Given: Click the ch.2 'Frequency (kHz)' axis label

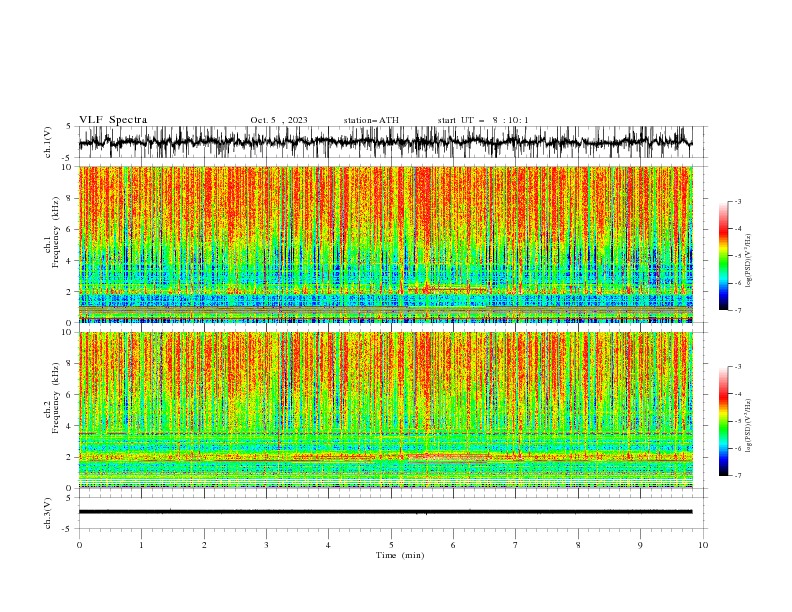Looking at the screenshot, I should click(56, 398).
